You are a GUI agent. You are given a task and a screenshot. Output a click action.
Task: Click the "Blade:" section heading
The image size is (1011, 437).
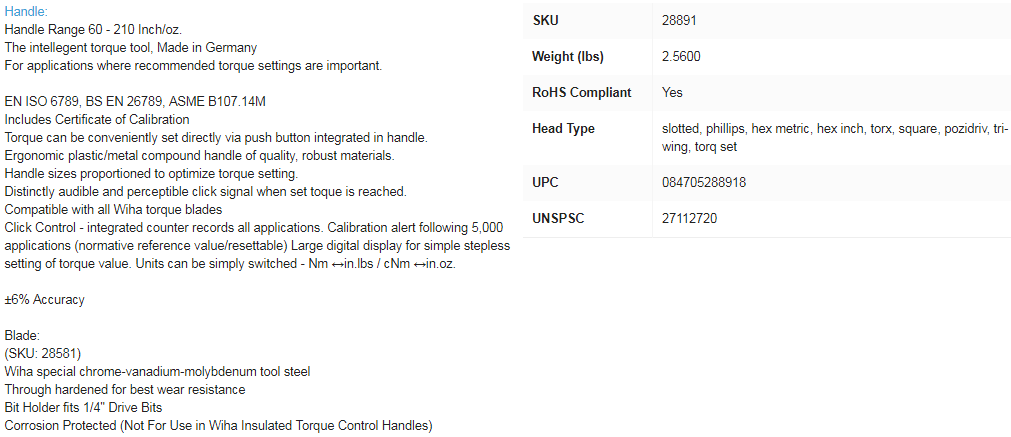22,335
